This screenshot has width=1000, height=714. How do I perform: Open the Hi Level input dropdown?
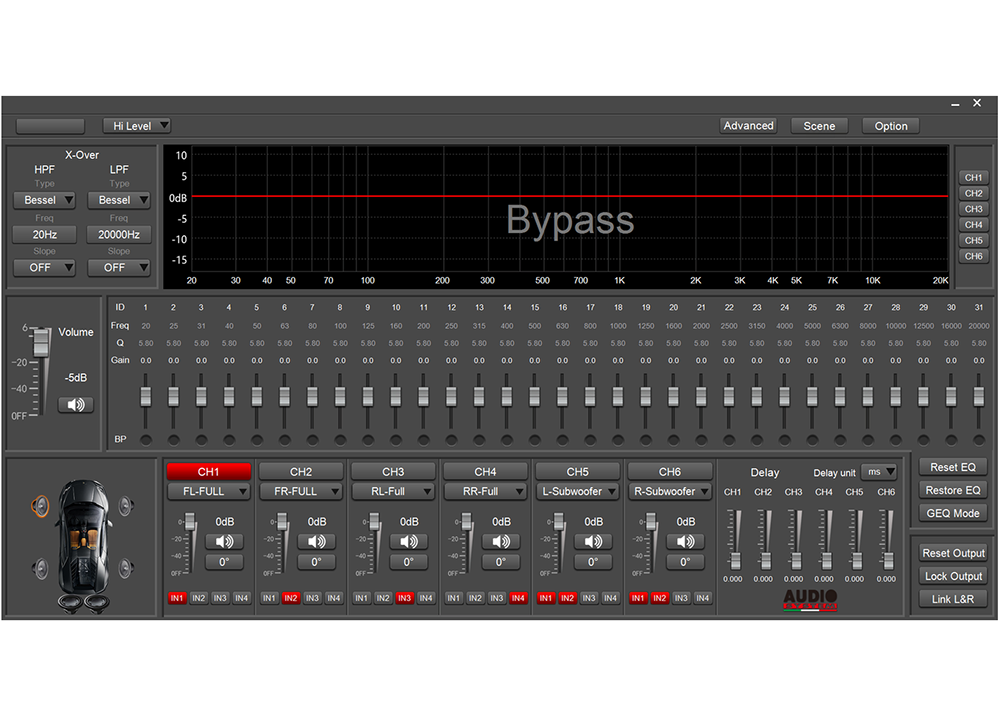coord(137,126)
